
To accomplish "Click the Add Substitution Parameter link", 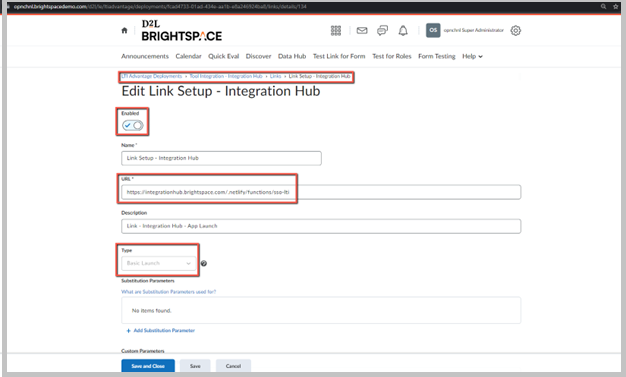I will (x=160, y=330).
